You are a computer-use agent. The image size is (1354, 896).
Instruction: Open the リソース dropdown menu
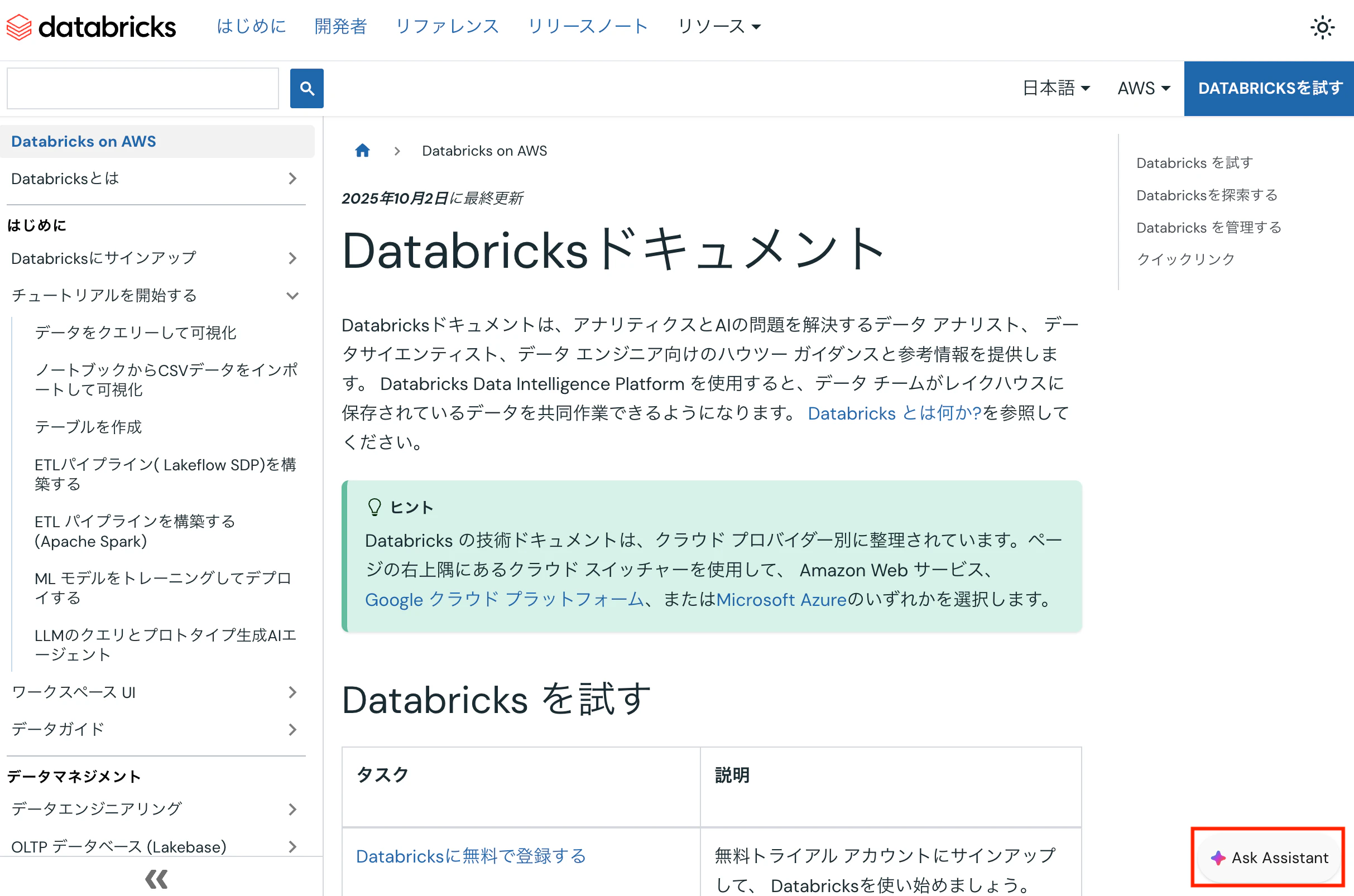pyautogui.click(x=719, y=26)
